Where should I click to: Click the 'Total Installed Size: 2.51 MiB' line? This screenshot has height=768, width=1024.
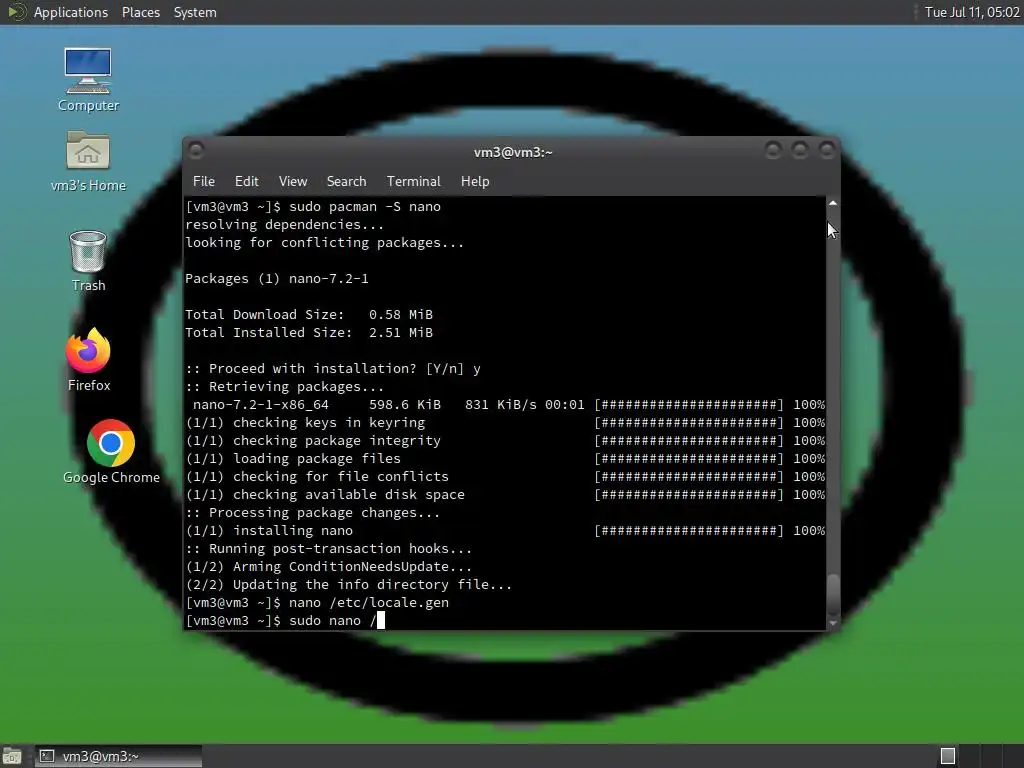coord(309,333)
